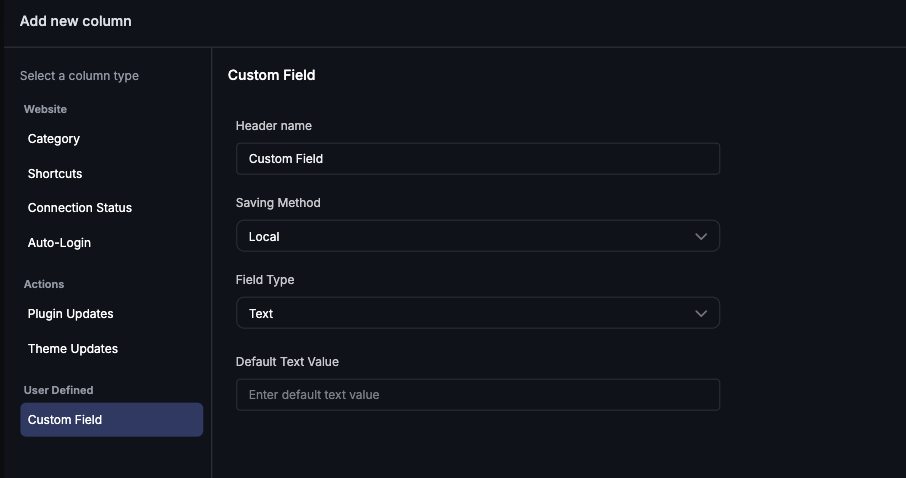Viewport: 906px width, 478px height.
Task: Click the Add new column dialog title
Action: [76, 21]
